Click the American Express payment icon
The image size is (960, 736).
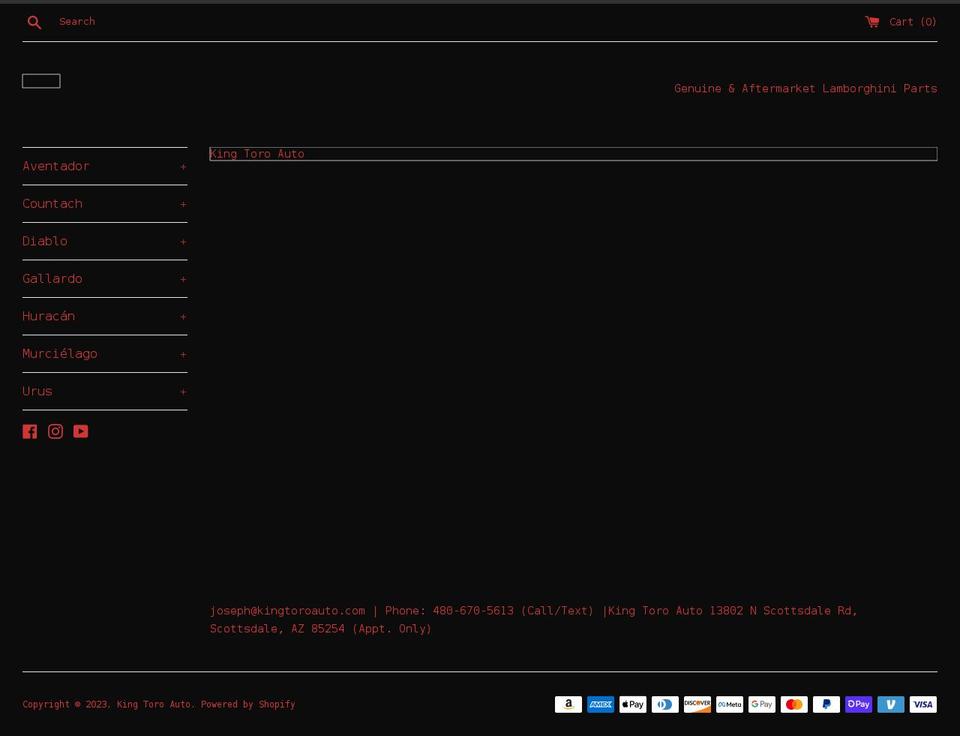(601, 704)
